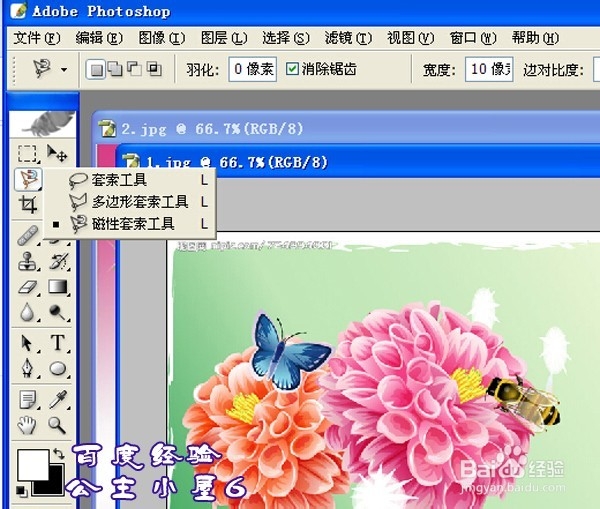Click the Magnetic Lasso tool in toolbox
The image size is (600, 509).
pyautogui.click(x=28, y=179)
